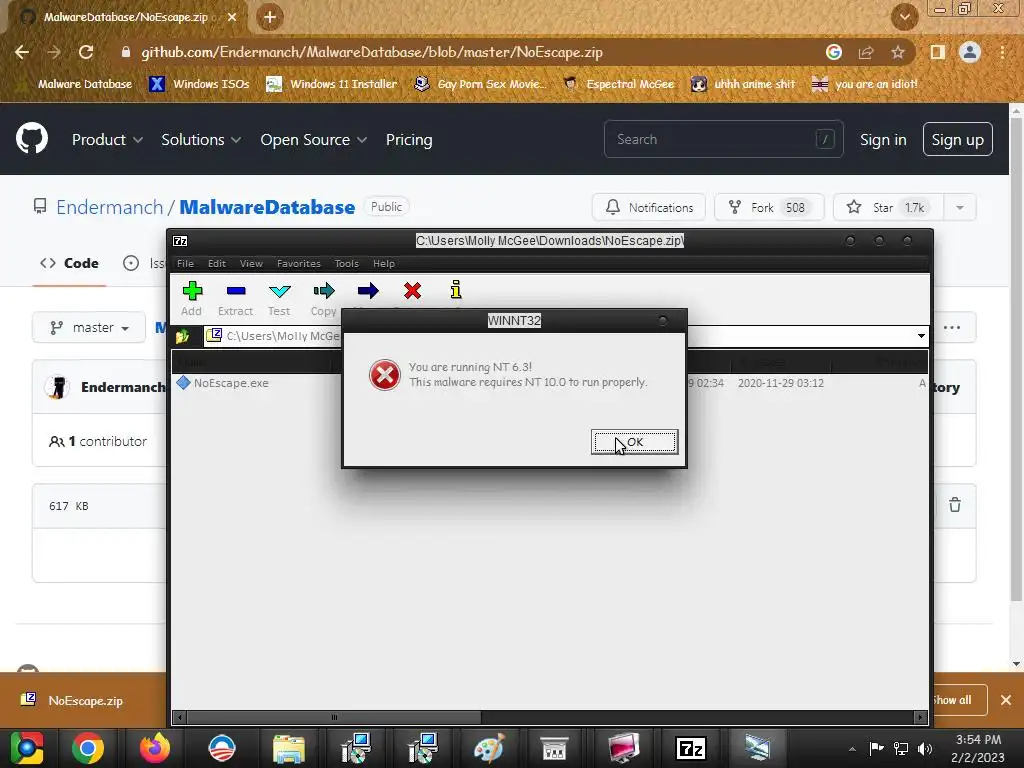Expand the 7-Zip address path dropdown
Viewport: 1024px width, 768px height.
(x=921, y=336)
